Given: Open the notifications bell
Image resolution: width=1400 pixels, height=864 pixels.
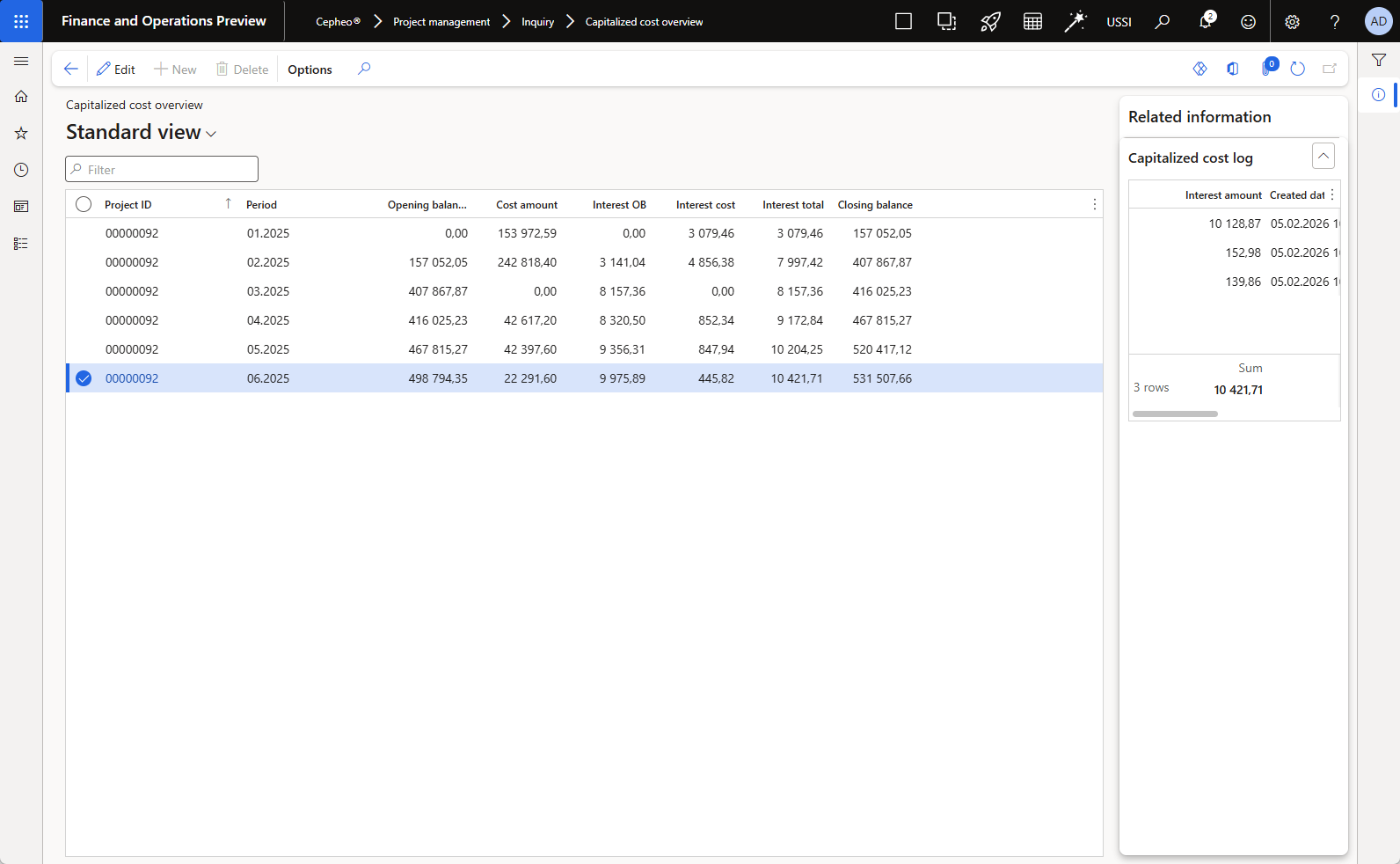Looking at the screenshot, I should [x=1205, y=21].
